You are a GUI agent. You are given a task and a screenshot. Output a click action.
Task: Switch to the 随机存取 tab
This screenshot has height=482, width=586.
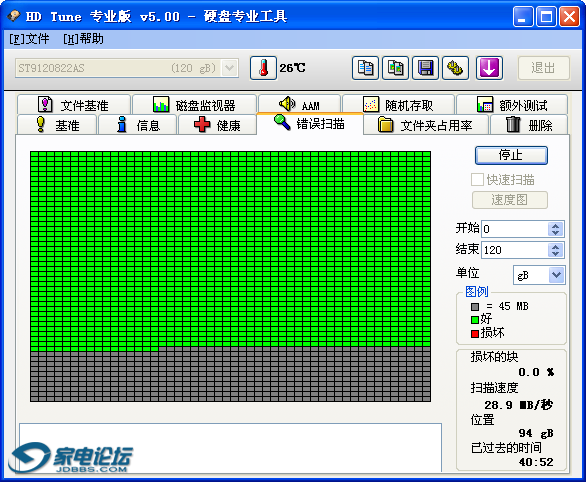pos(398,105)
